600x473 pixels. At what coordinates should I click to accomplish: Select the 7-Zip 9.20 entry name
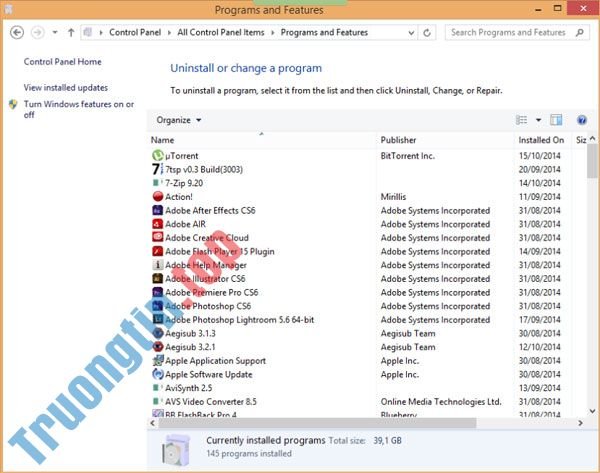tap(184, 183)
